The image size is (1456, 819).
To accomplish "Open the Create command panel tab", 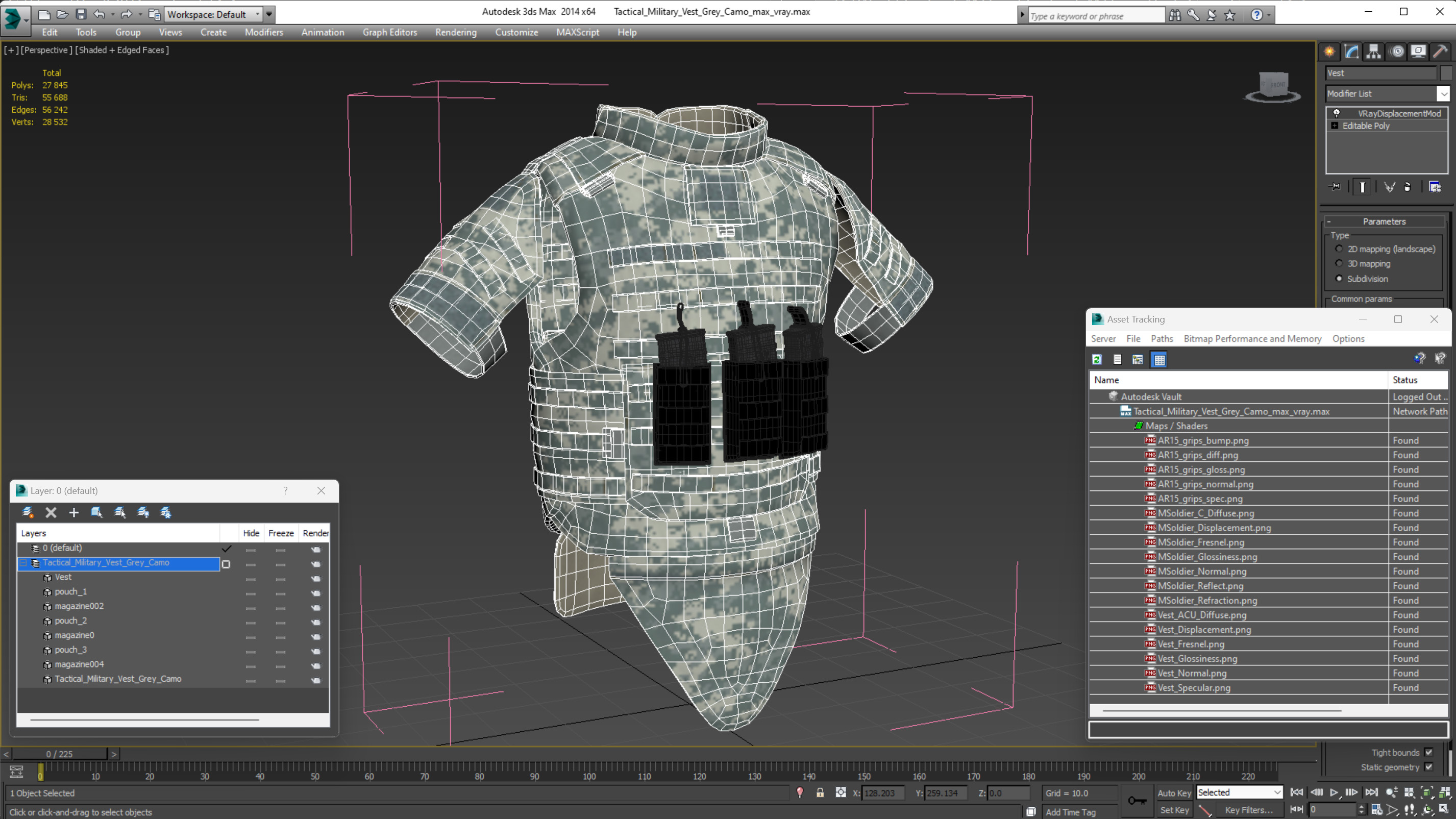I will pyautogui.click(x=1329, y=52).
